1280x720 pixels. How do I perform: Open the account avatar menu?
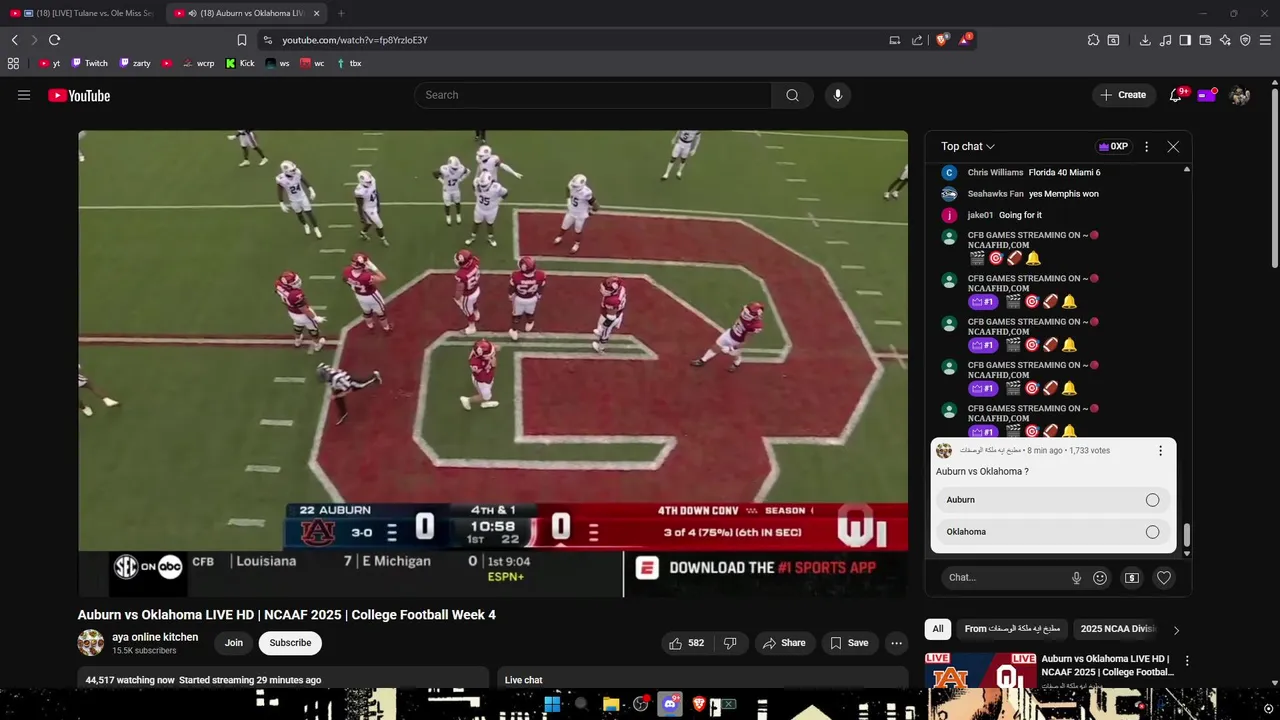coord(1240,95)
